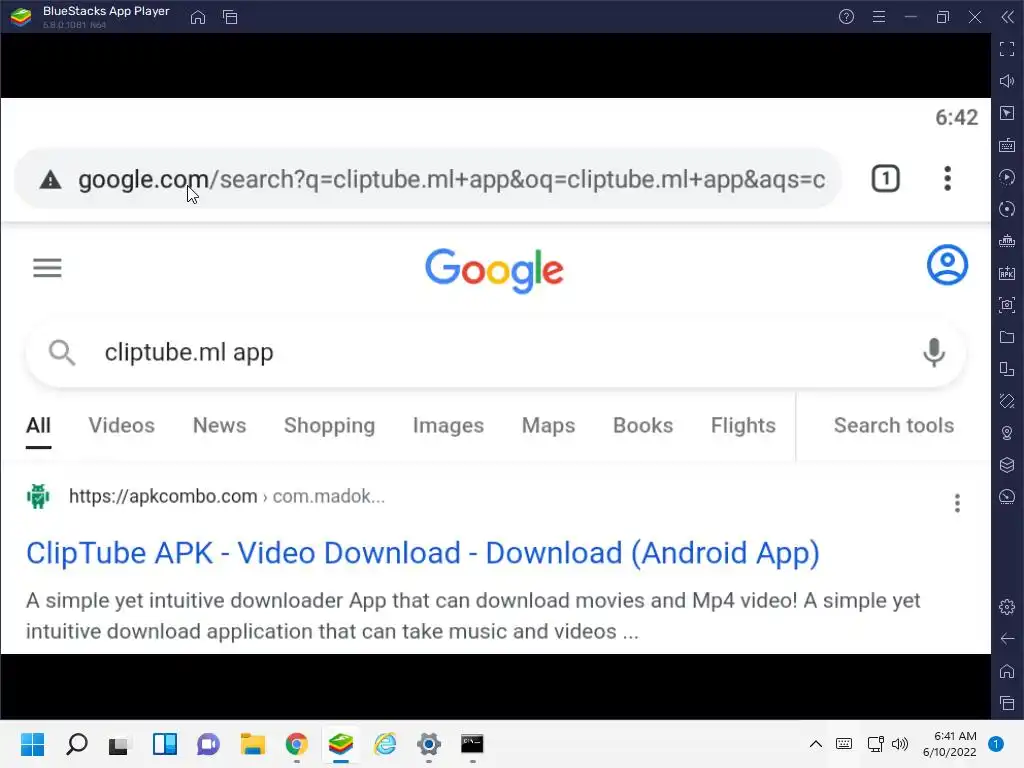Open File Explorer from the taskbar
1024x768 pixels.
click(252, 744)
